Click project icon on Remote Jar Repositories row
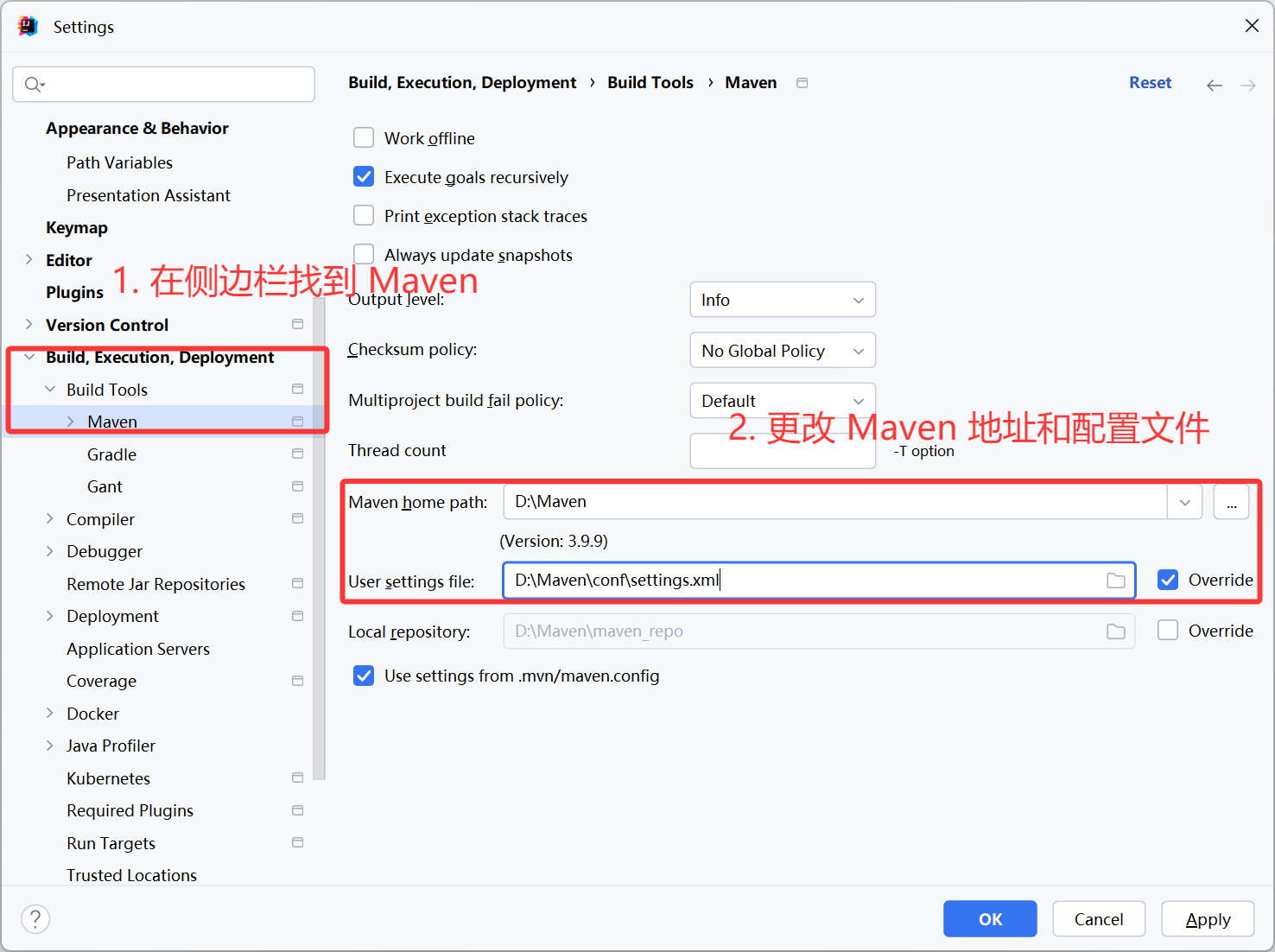 [297, 583]
